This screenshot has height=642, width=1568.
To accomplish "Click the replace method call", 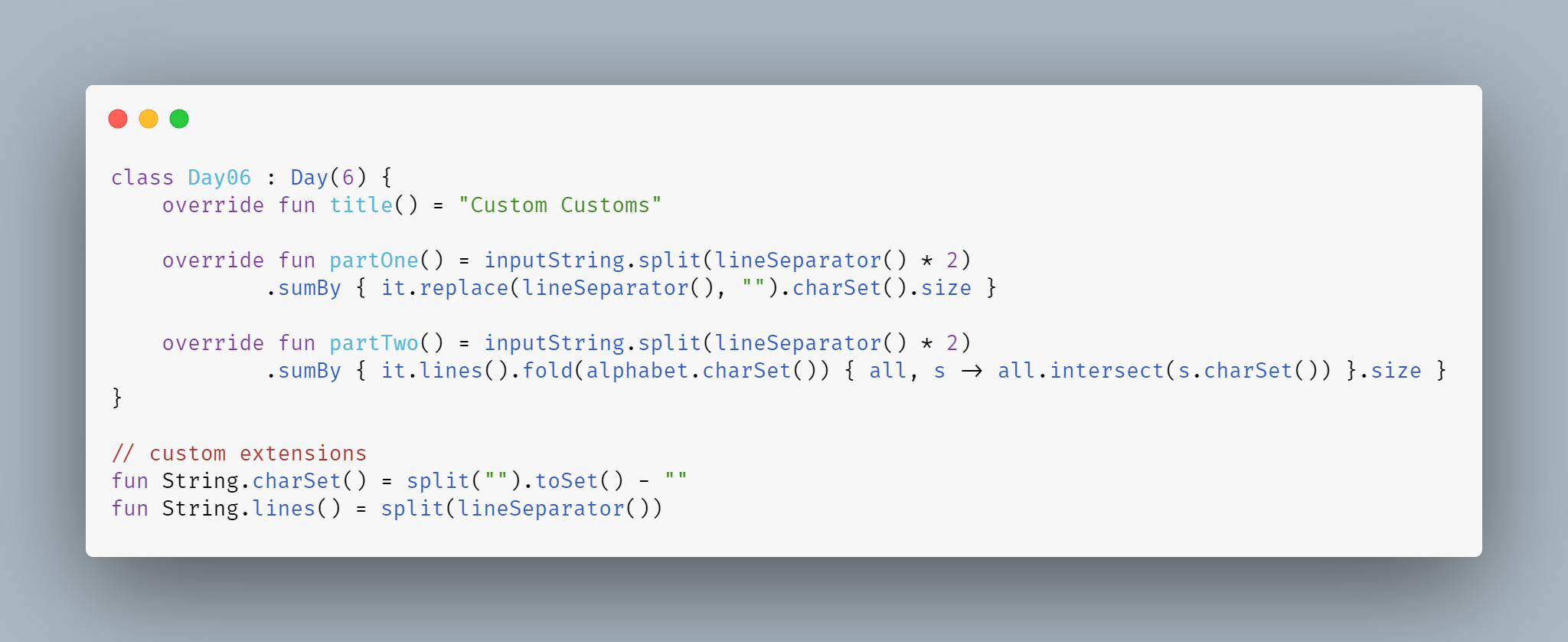I will point(463,288).
